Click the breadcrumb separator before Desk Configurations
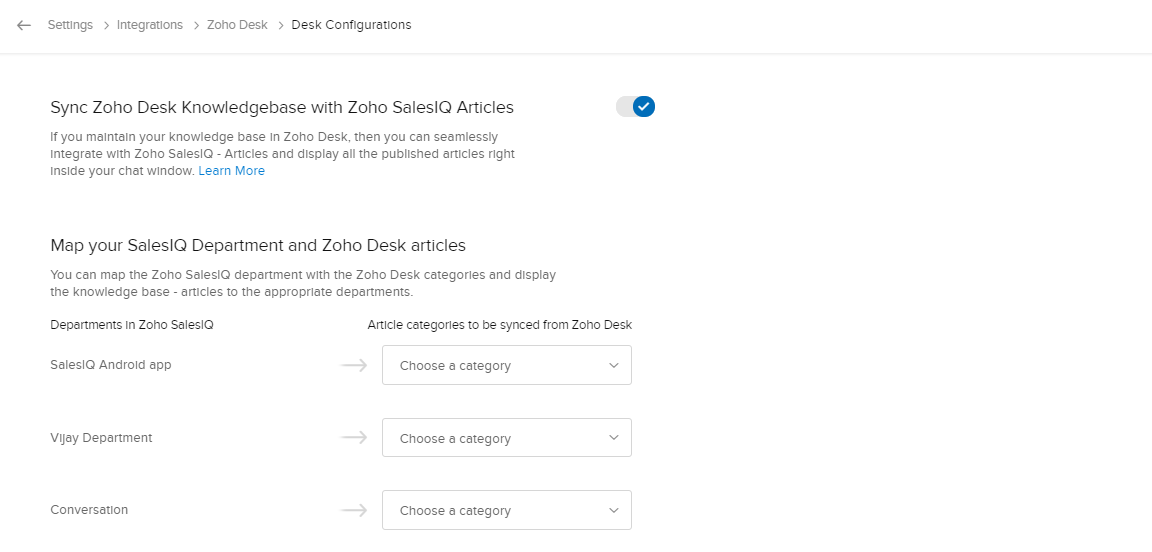 click(280, 25)
